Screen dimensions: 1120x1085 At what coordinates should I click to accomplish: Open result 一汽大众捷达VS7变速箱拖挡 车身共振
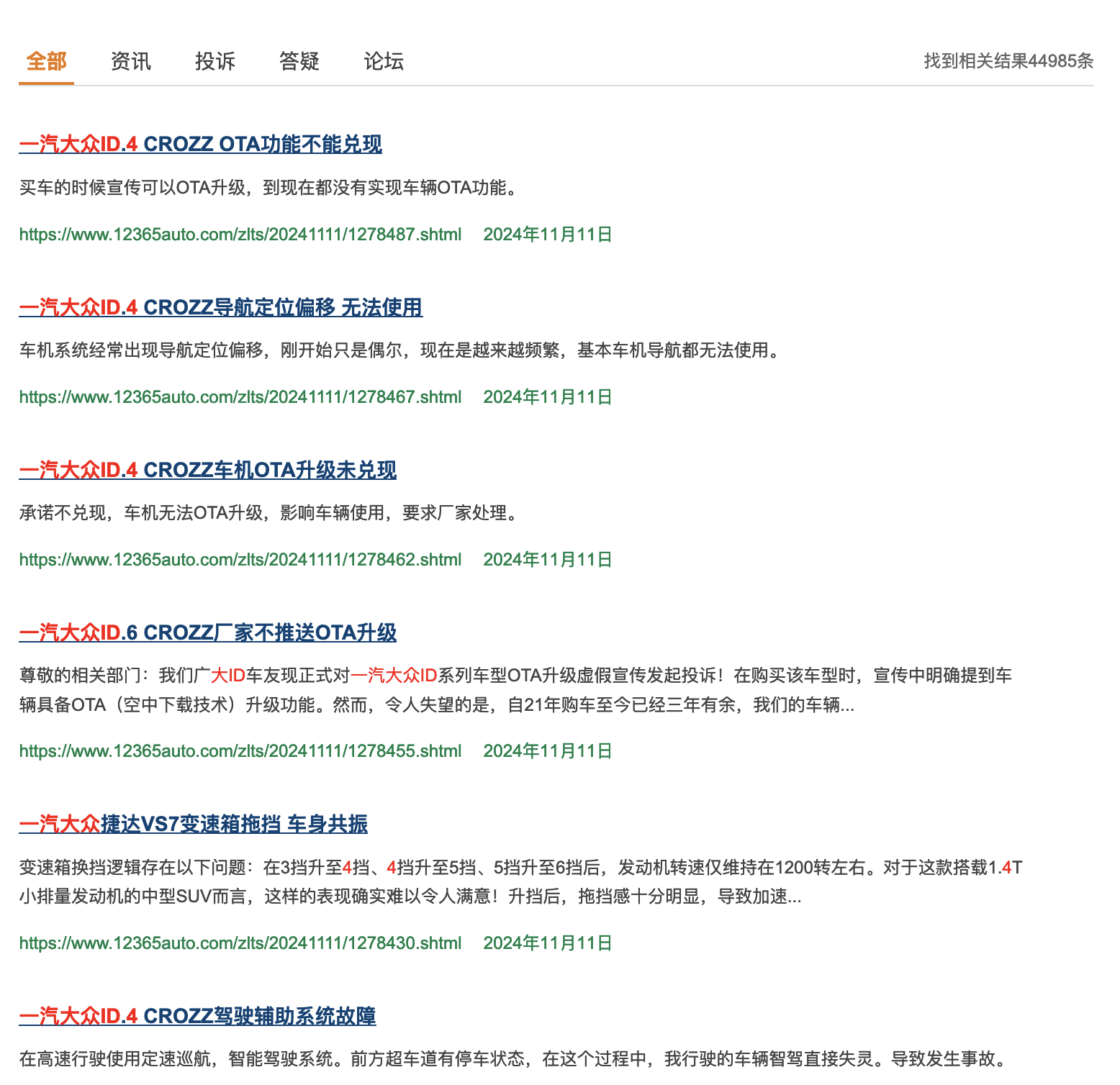click(193, 824)
